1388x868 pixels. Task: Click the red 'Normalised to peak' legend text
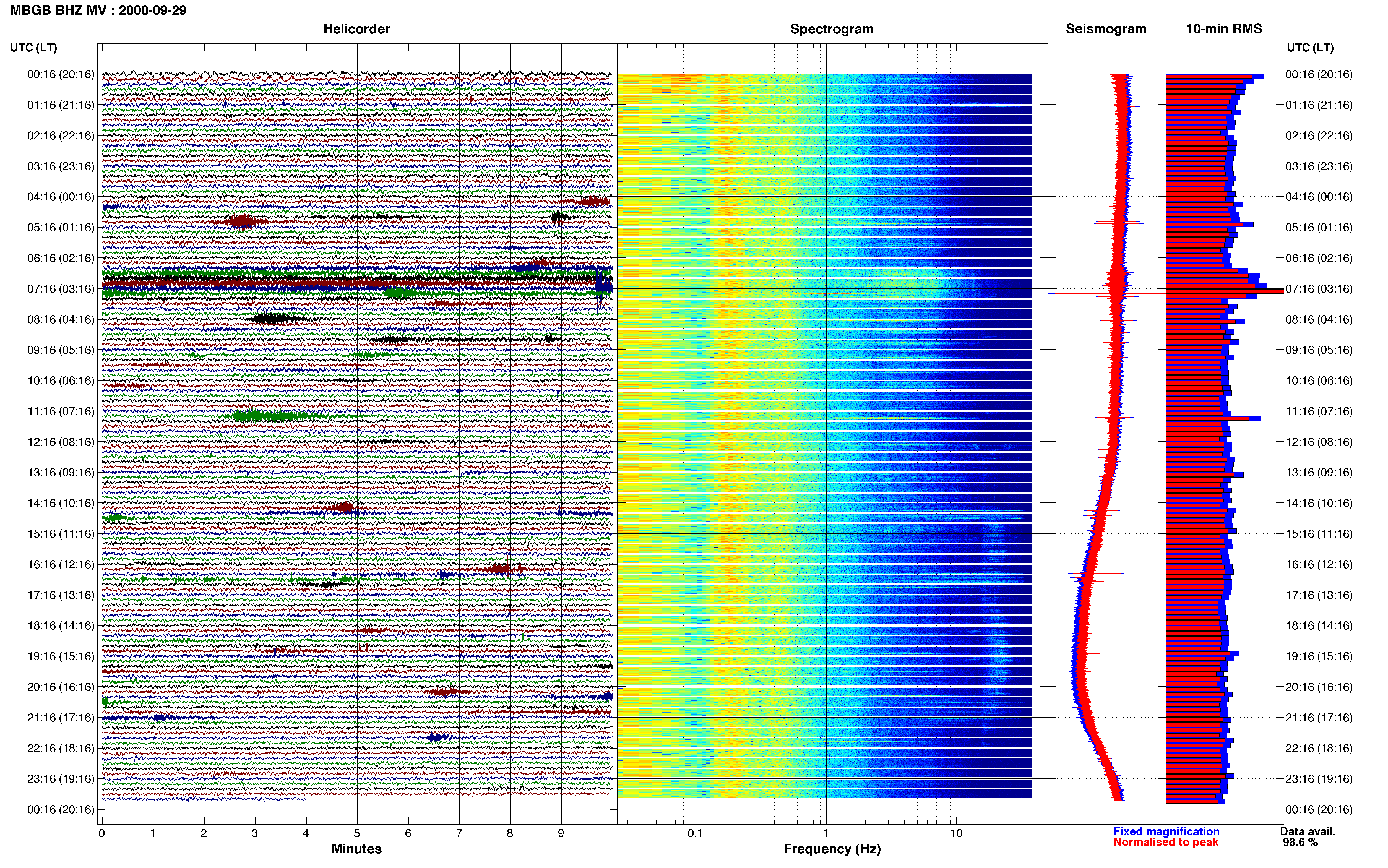click(x=1166, y=842)
